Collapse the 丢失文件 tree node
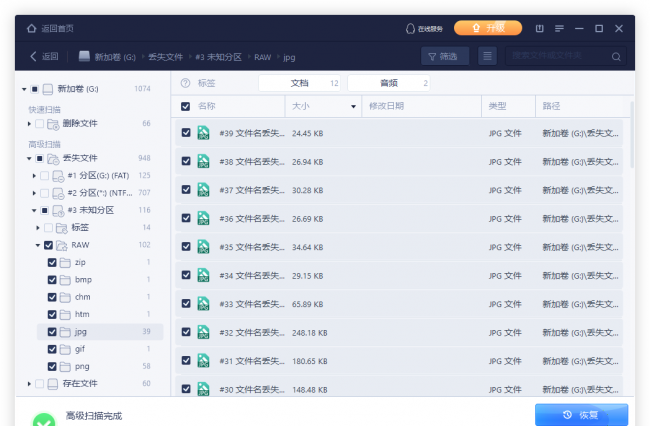This screenshot has width=650, height=426. point(29,158)
